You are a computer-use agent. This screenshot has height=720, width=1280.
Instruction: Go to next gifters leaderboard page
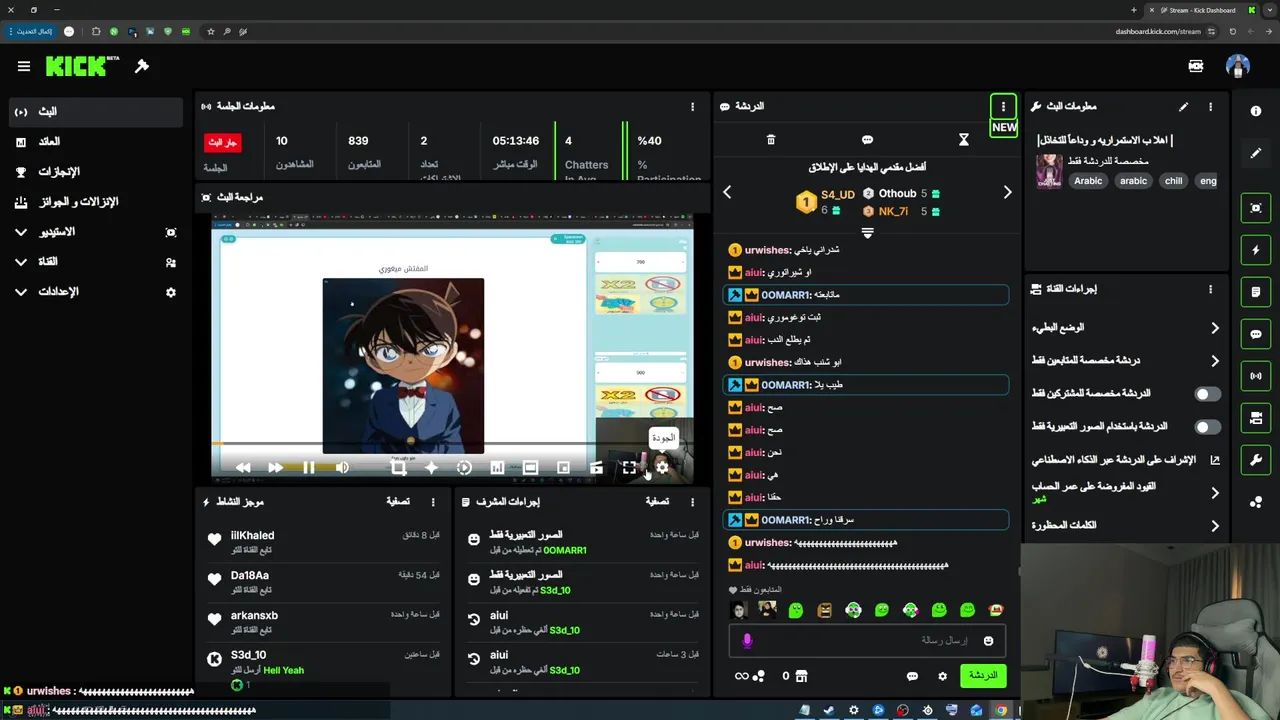[1007, 192]
